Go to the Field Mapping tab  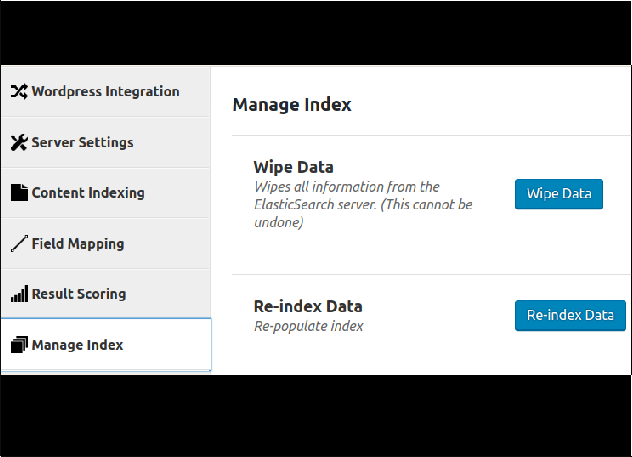[x=105, y=243]
